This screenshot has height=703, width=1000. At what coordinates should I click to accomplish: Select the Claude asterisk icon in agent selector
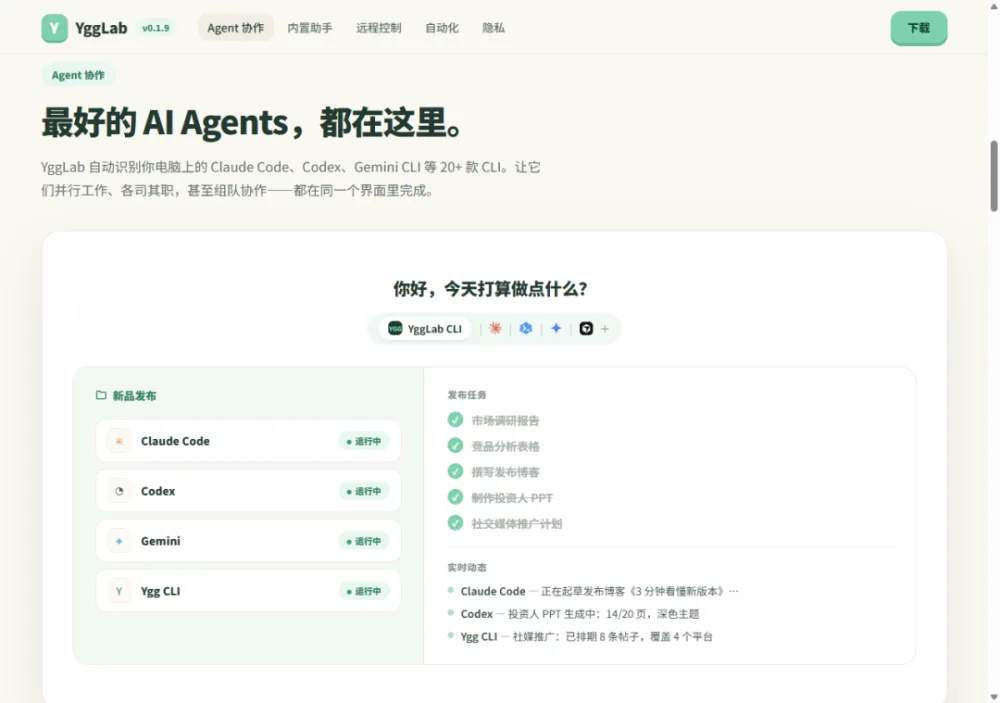(495, 329)
